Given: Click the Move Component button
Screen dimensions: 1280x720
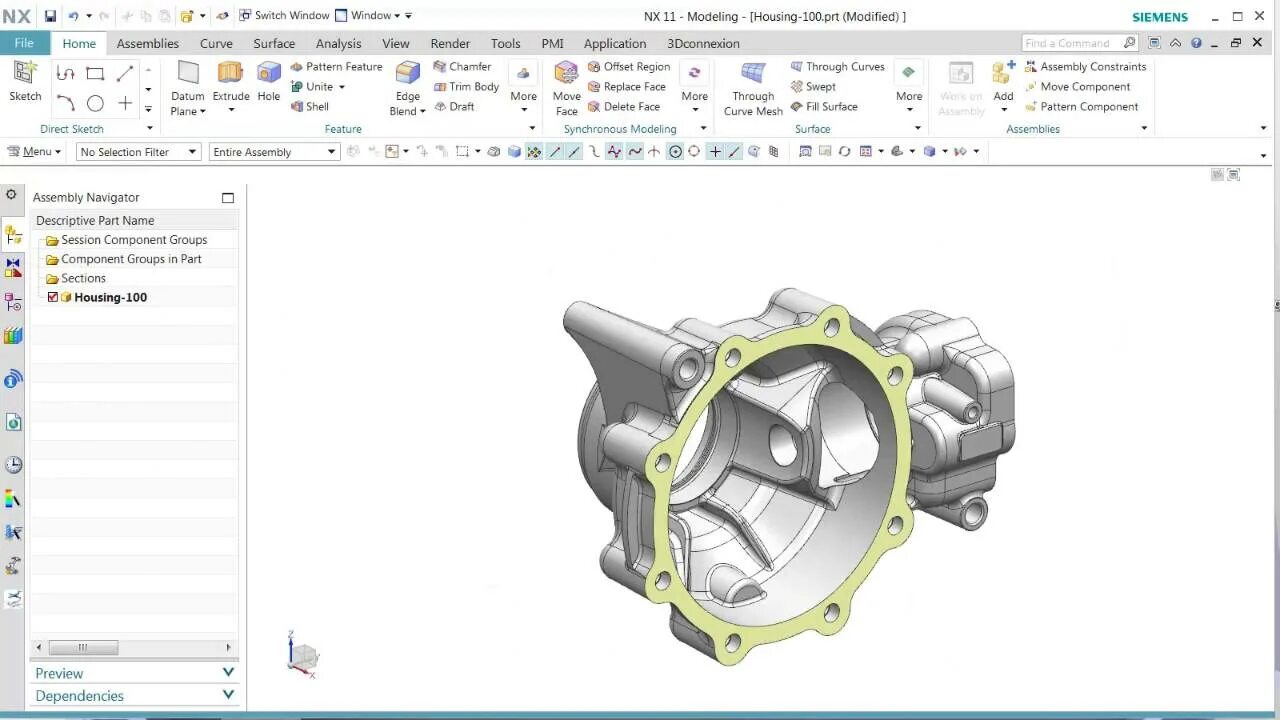Looking at the screenshot, I should (x=1077, y=87).
